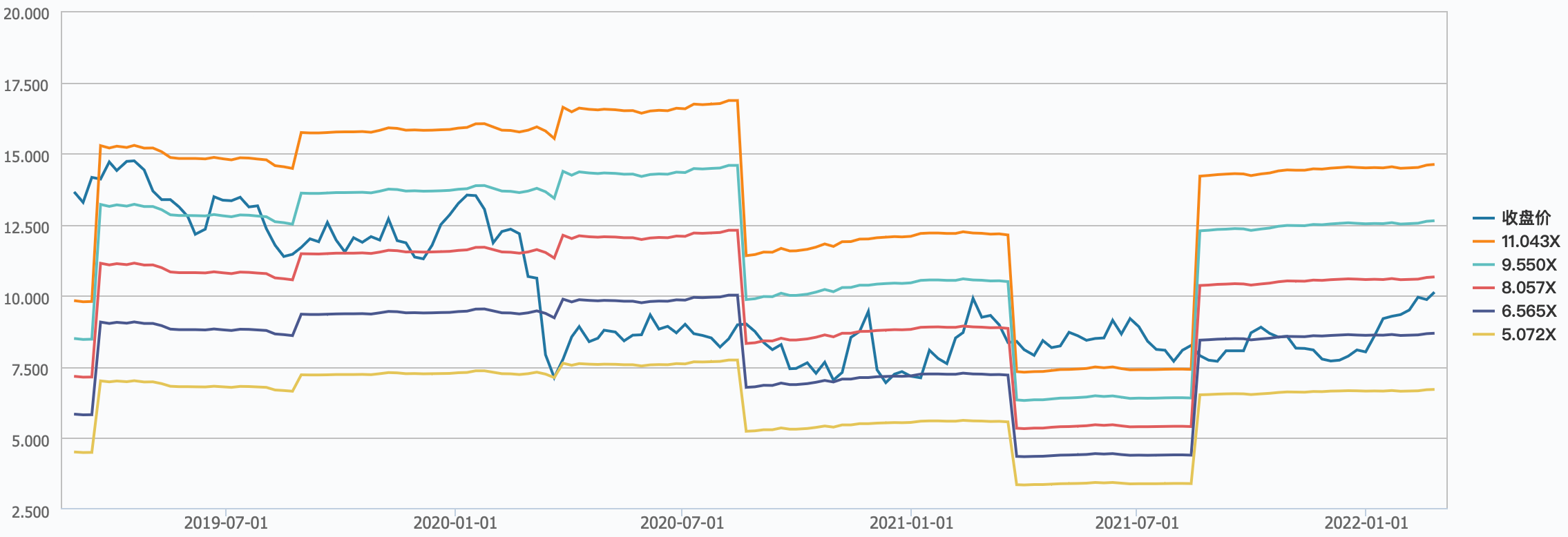1568x537 pixels.
Task: Click the 17.500 y-axis label
Action: point(27,86)
